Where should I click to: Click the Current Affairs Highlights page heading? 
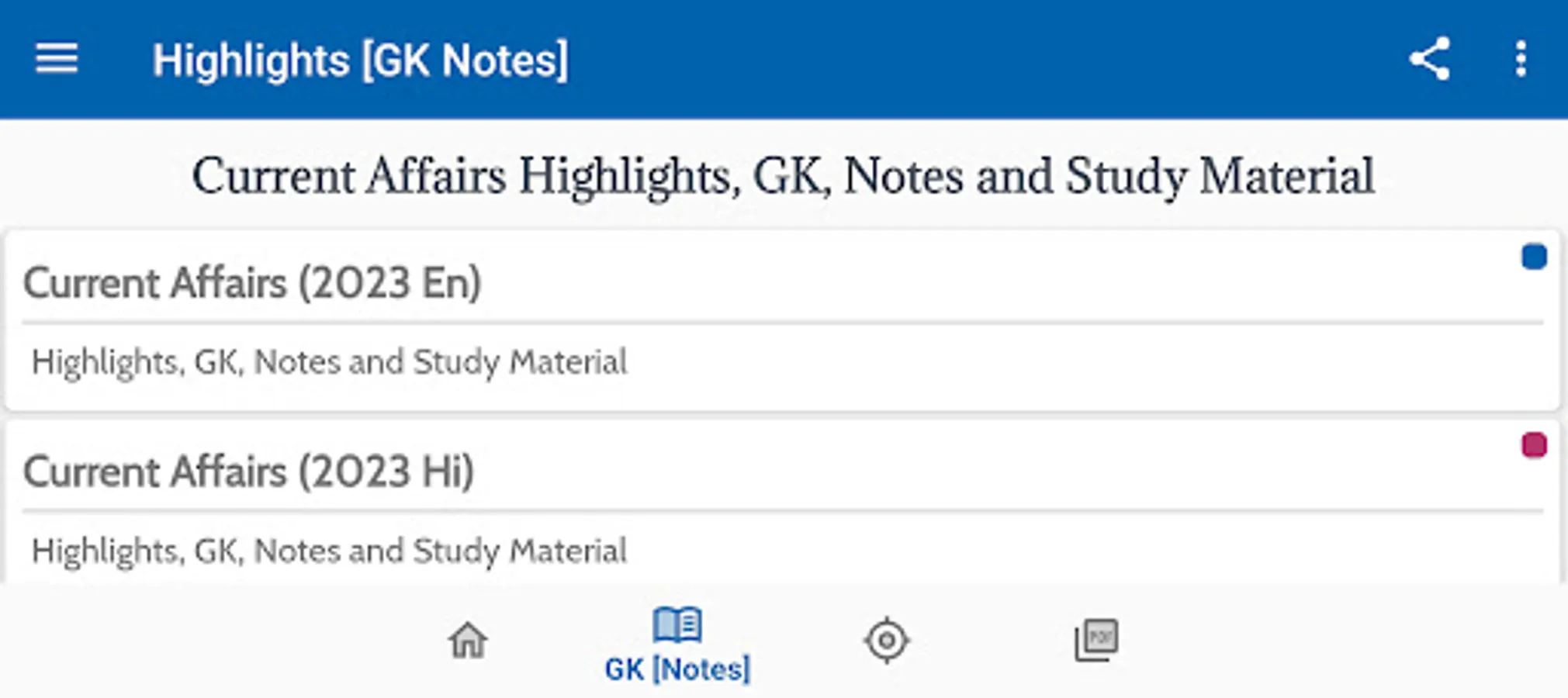(784, 176)
